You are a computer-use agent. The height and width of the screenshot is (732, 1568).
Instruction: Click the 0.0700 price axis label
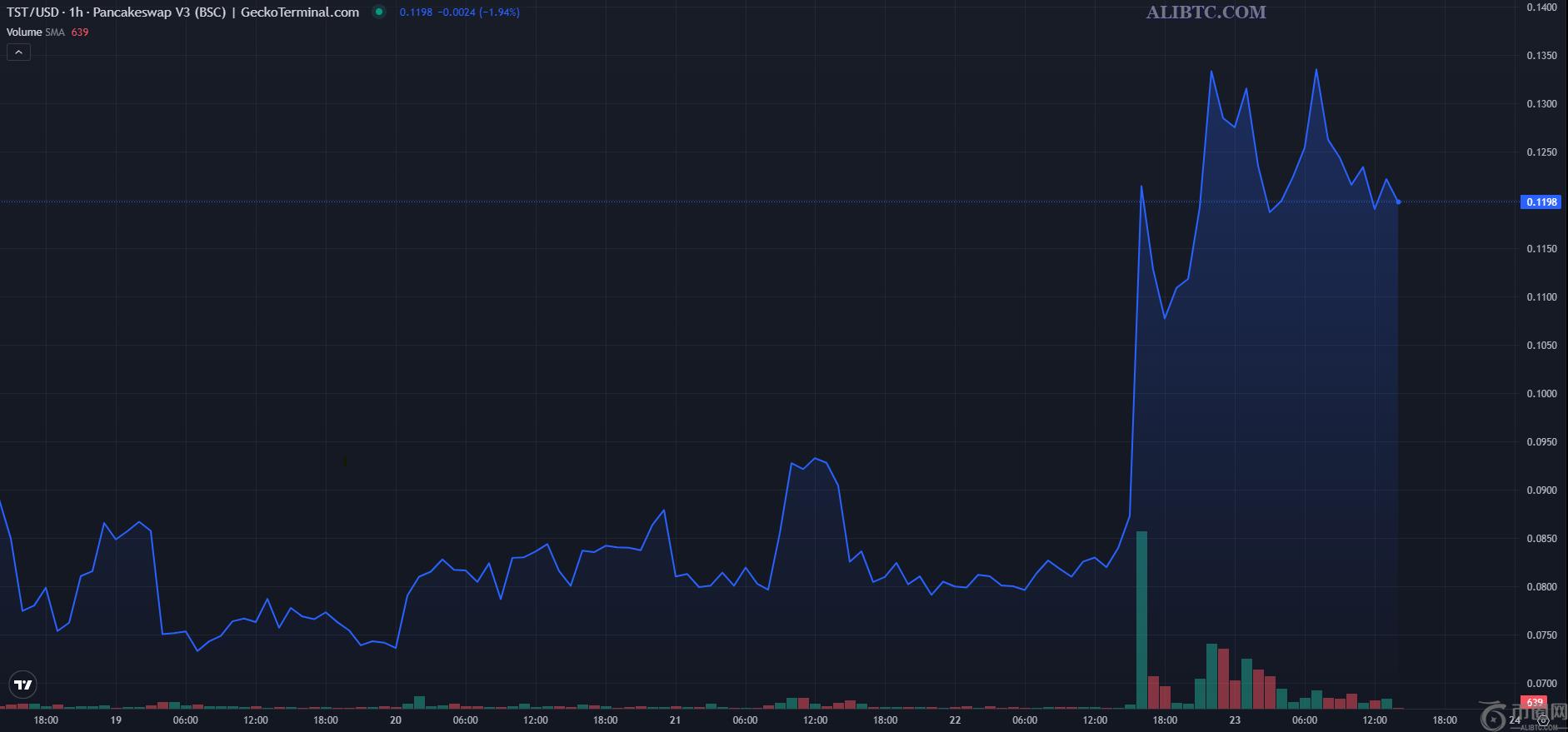(x=1541, y=684)
